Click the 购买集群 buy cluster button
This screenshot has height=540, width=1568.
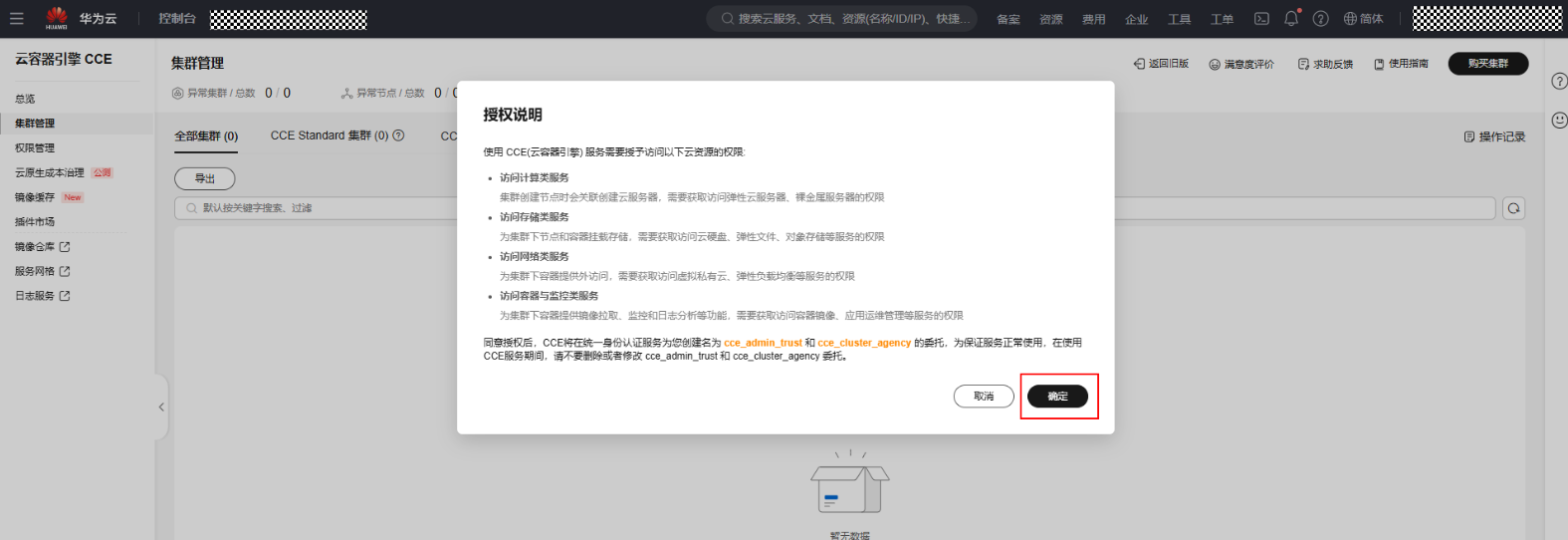coord(1488,64)
